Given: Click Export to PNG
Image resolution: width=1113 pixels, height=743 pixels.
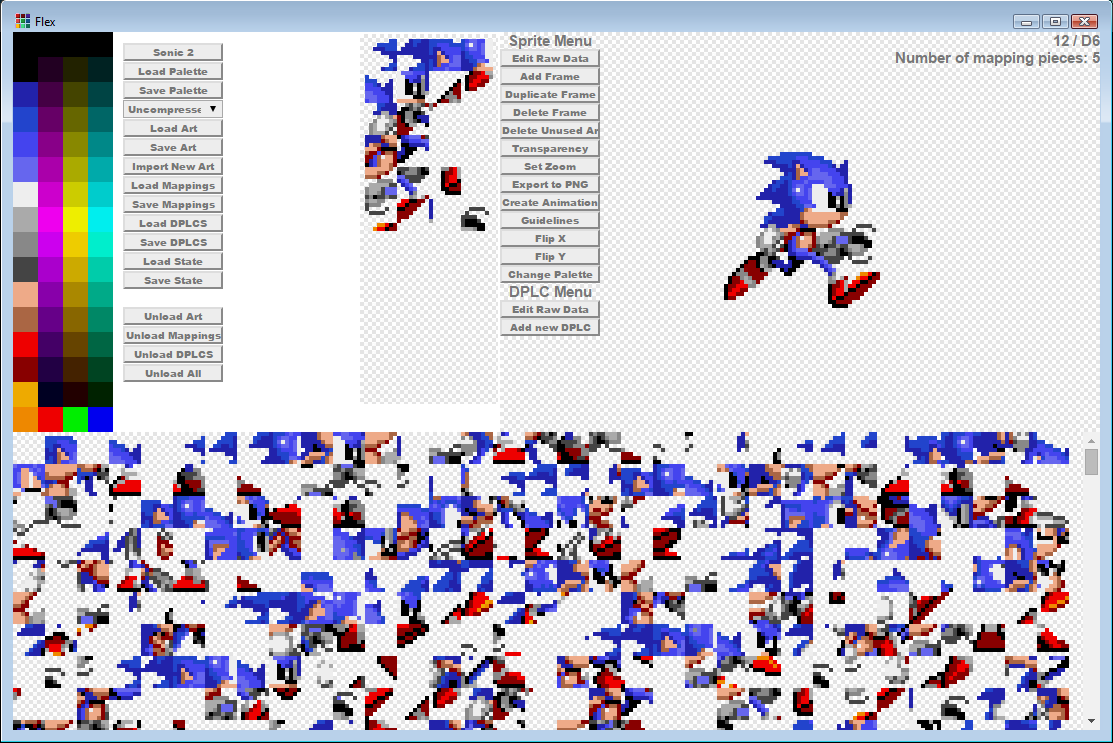Looking at the screenshot, I should pos(550,185).
